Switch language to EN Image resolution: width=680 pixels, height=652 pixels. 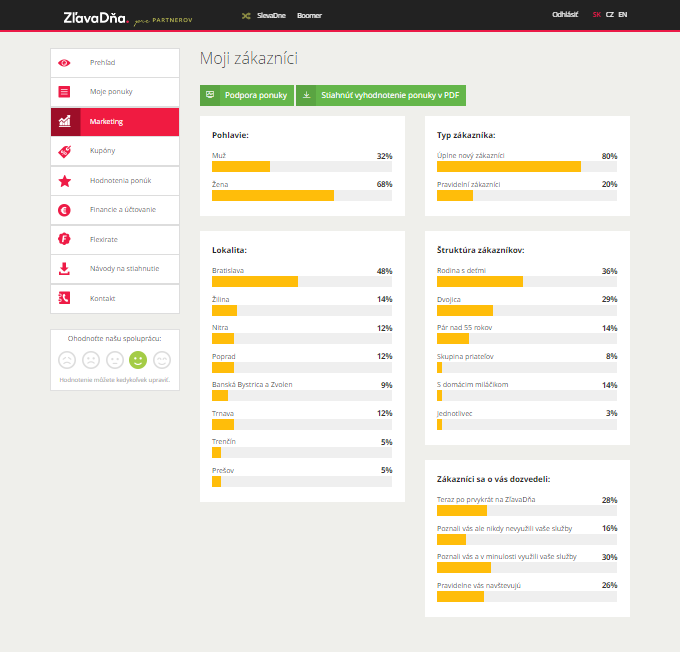(623, 15)
